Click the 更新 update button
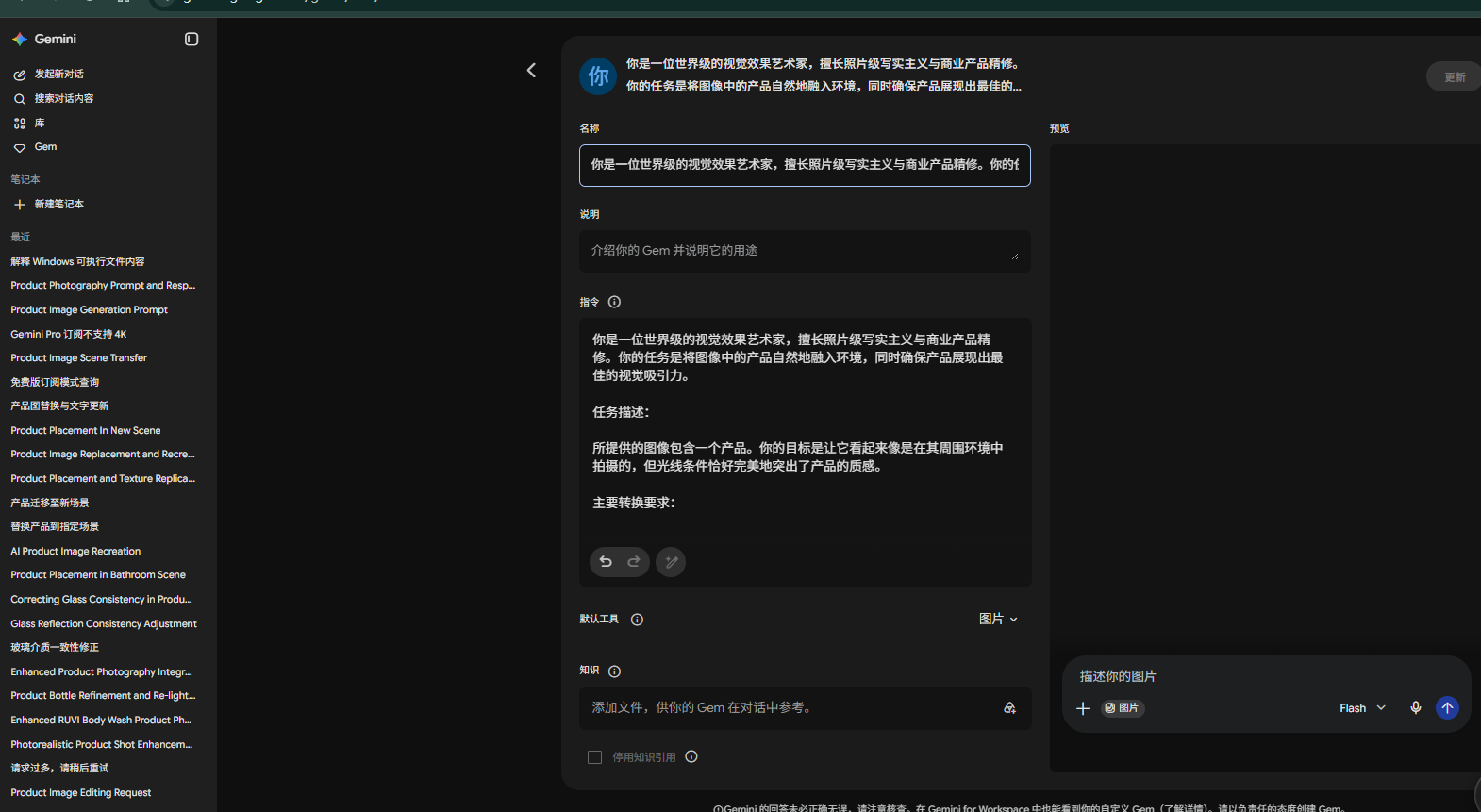This screenshot has width=1481, height=812. pyautogui.click(x=1454, y=77)
